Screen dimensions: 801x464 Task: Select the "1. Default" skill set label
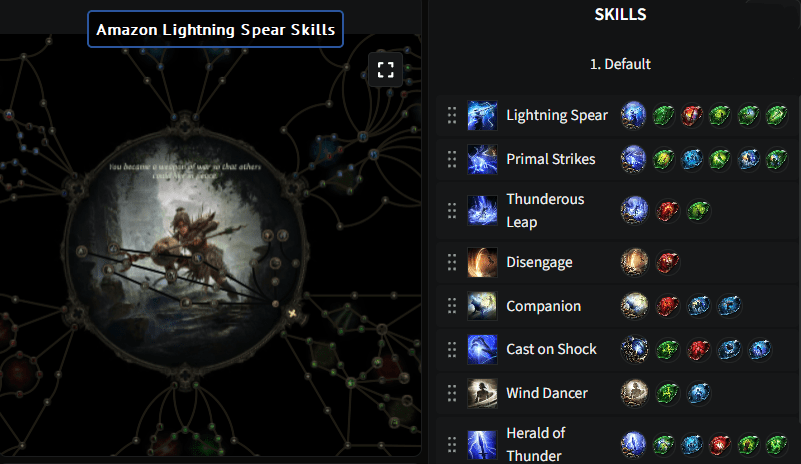coord(620,64)
